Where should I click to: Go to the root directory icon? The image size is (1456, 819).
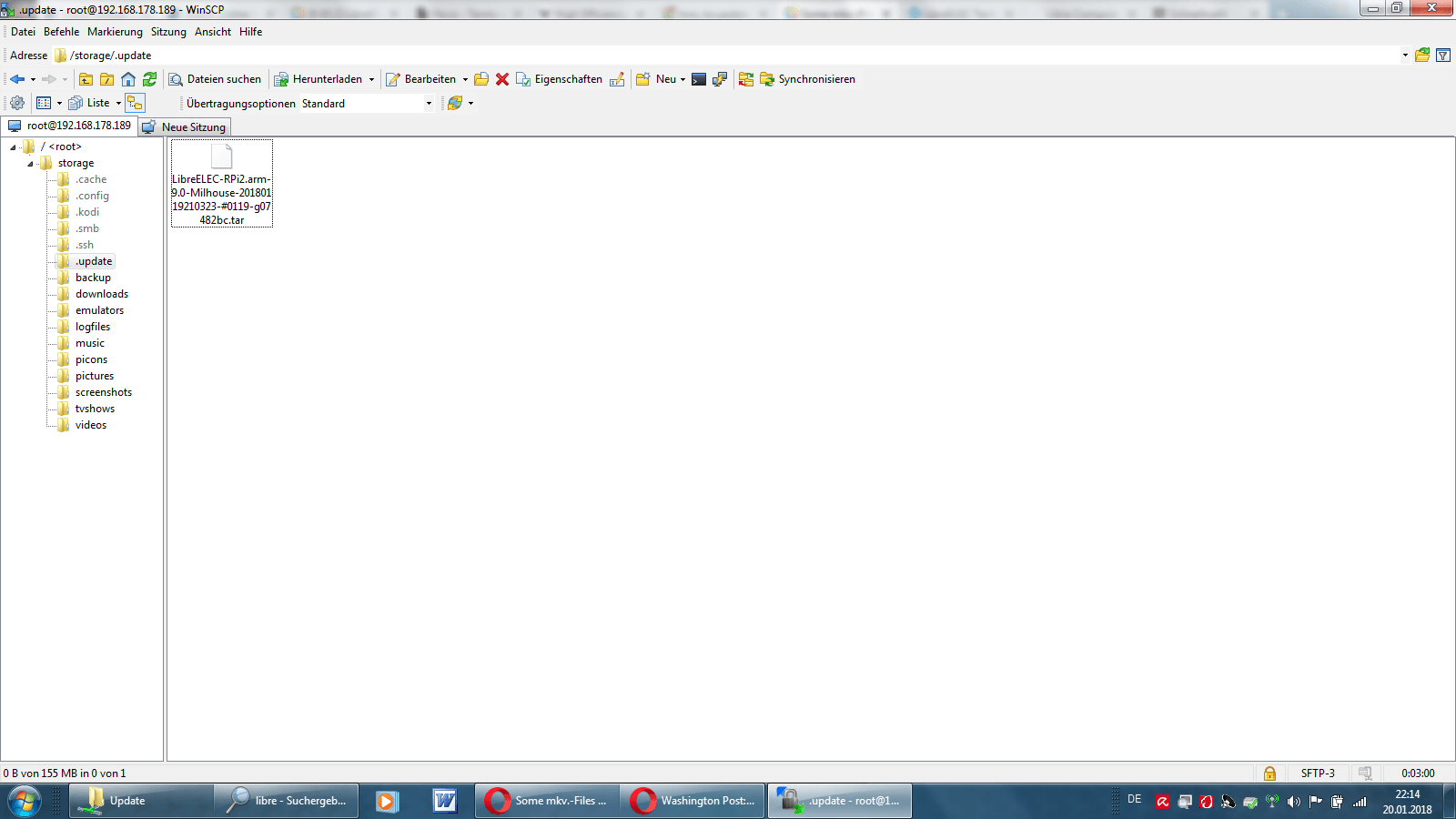click(106, 79)
